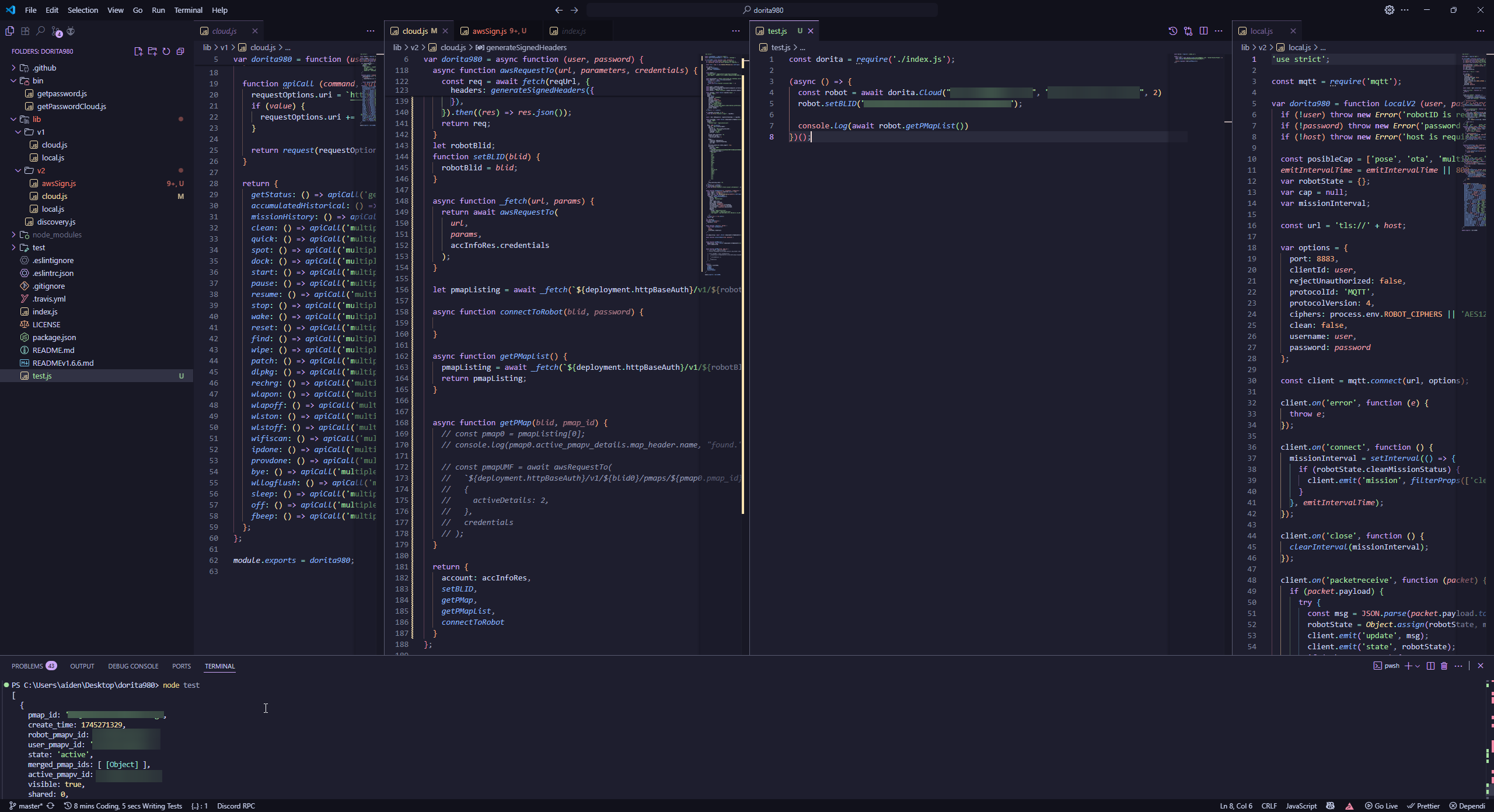
Task: Open new terminal profile dropdown arrow
Action: click(1418, 666)
